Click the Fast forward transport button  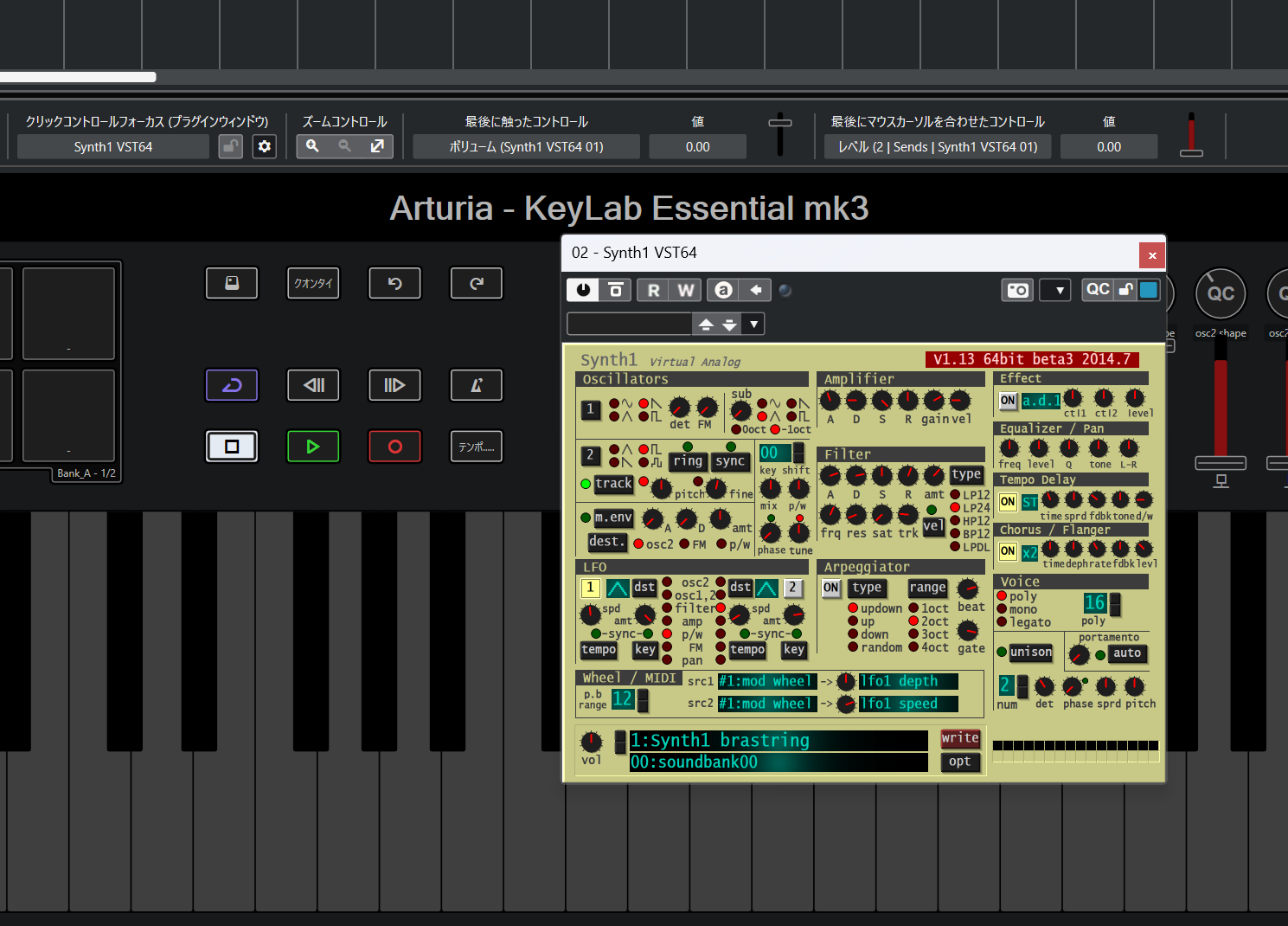pyautogui.click(x=394, y=385)
